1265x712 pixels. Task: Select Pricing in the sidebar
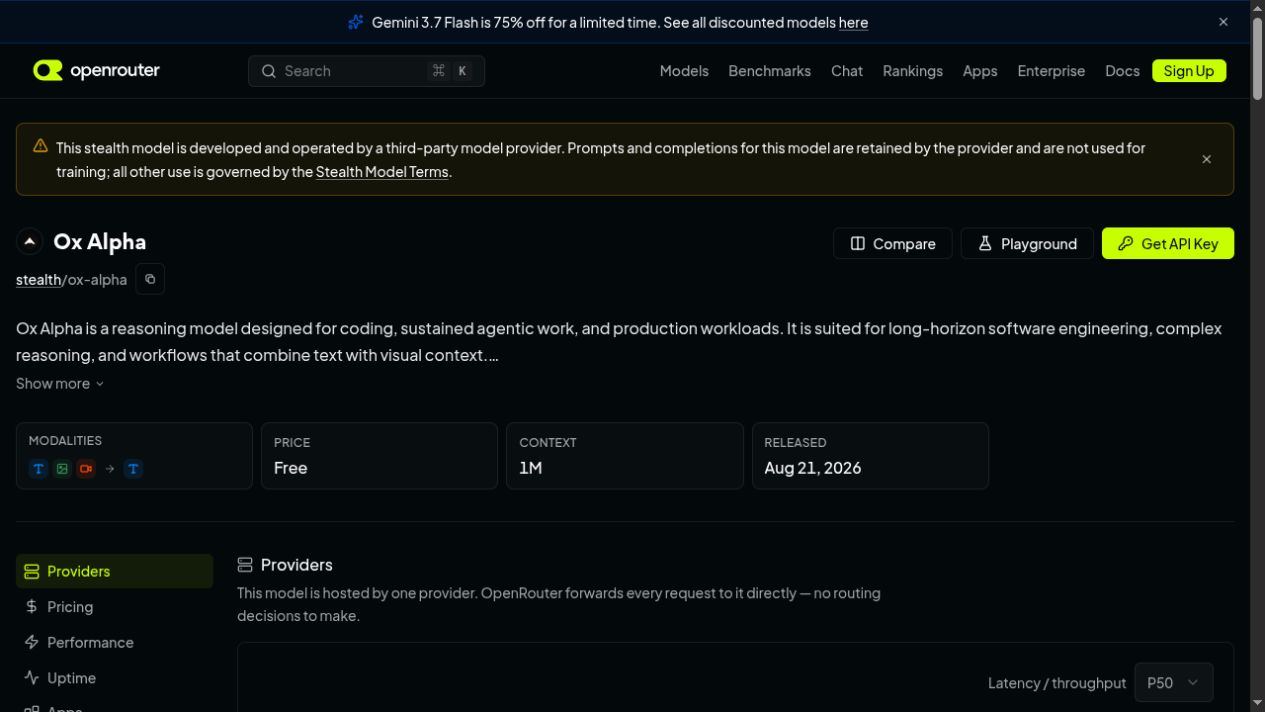pyautogui.click(x=114, y=607)
